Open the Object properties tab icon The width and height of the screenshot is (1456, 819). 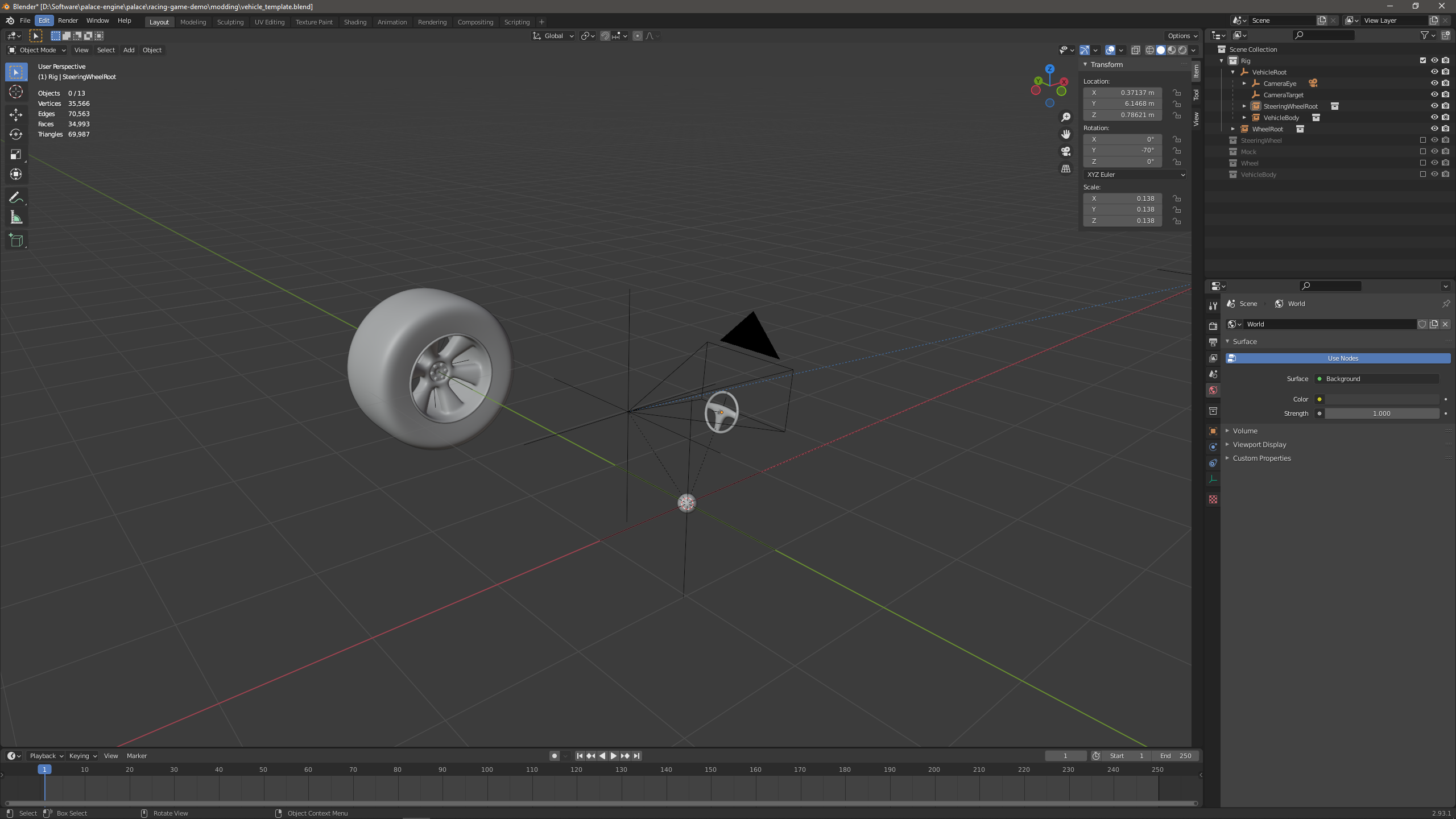tap(1213, 431)
